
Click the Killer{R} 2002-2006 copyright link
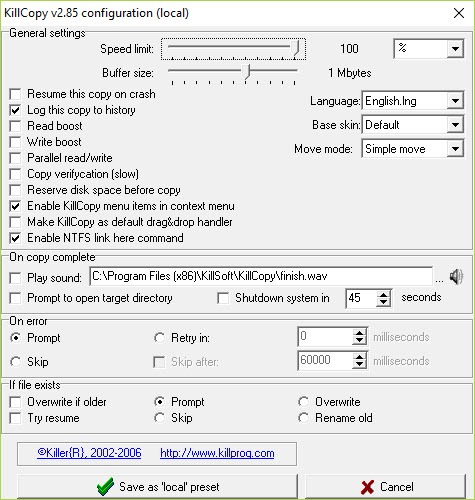89,453
